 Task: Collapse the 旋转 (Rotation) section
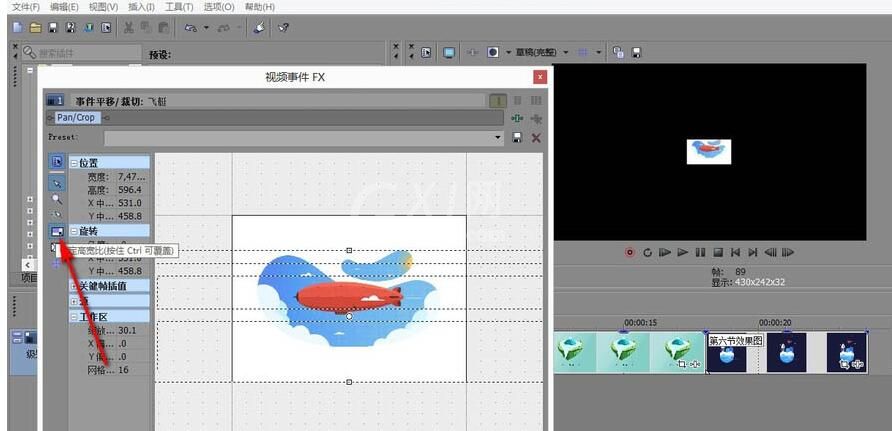click(74, 231)
